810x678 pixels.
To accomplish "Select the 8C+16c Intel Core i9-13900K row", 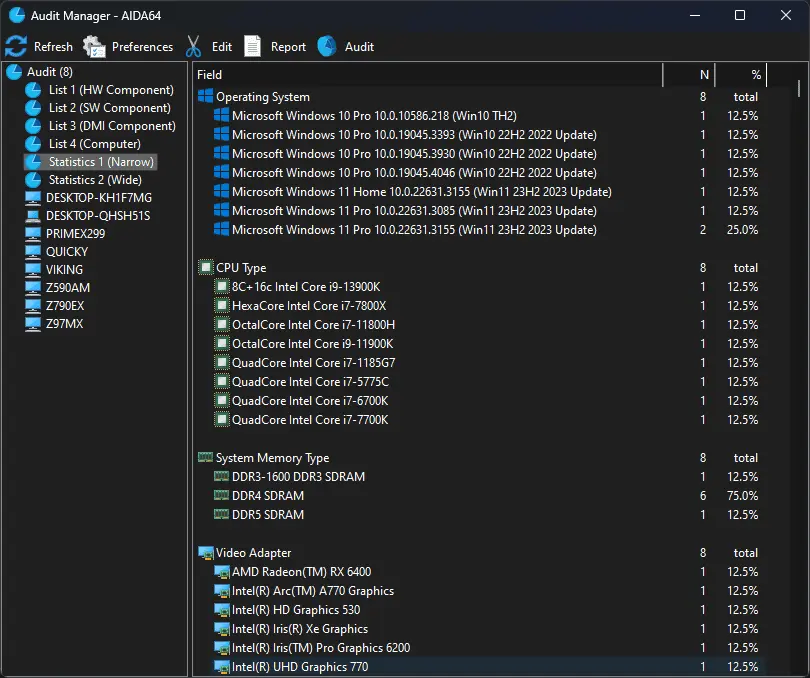I will tap(478, 287).
